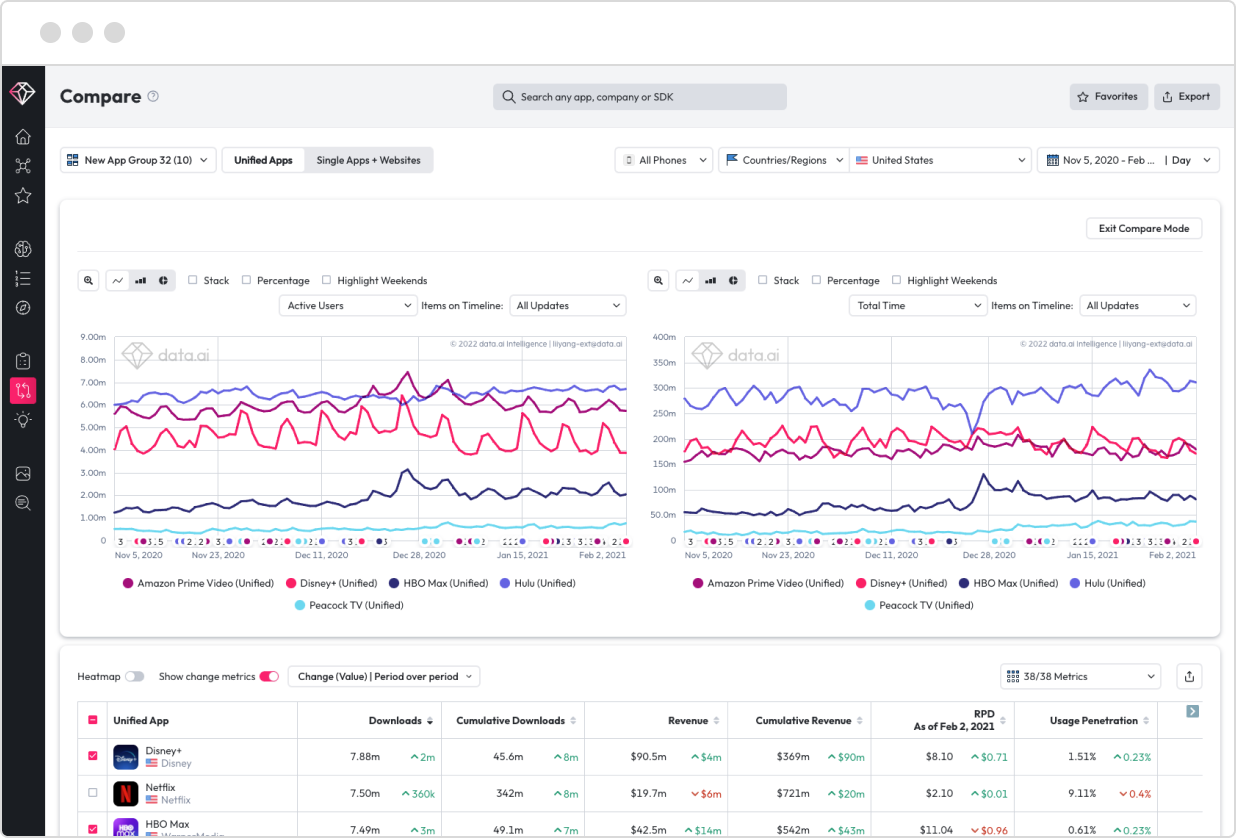Open the search-list icon in the sidebar

point(23,502)
